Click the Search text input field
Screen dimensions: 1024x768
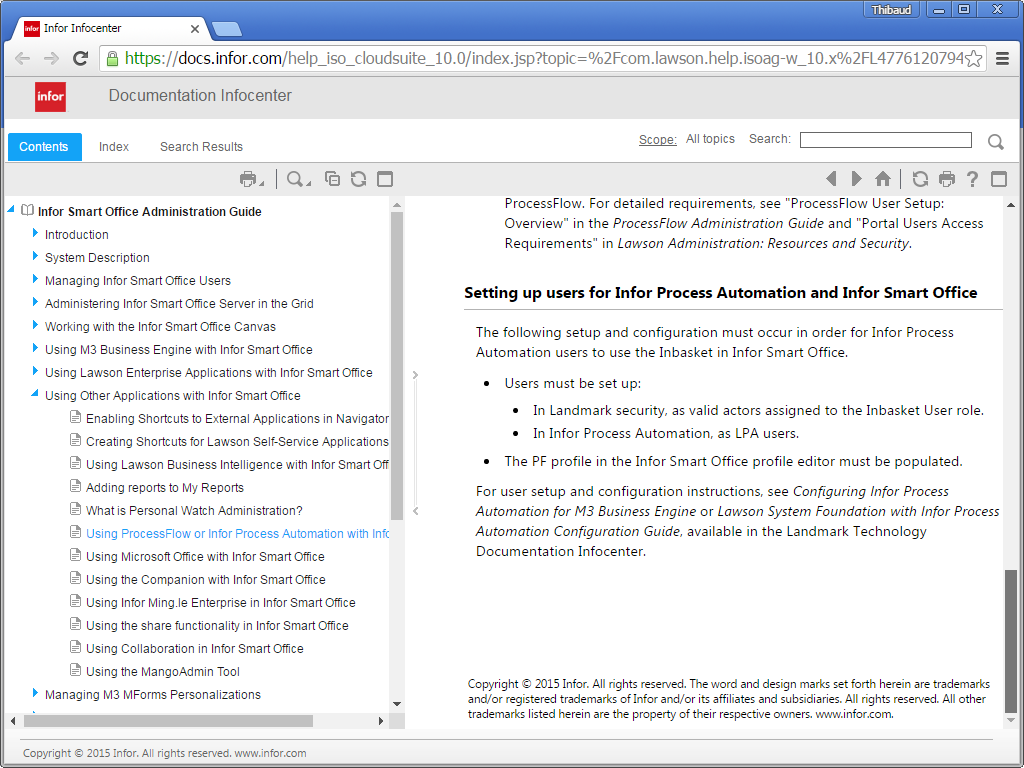click(x=885, y=140)
